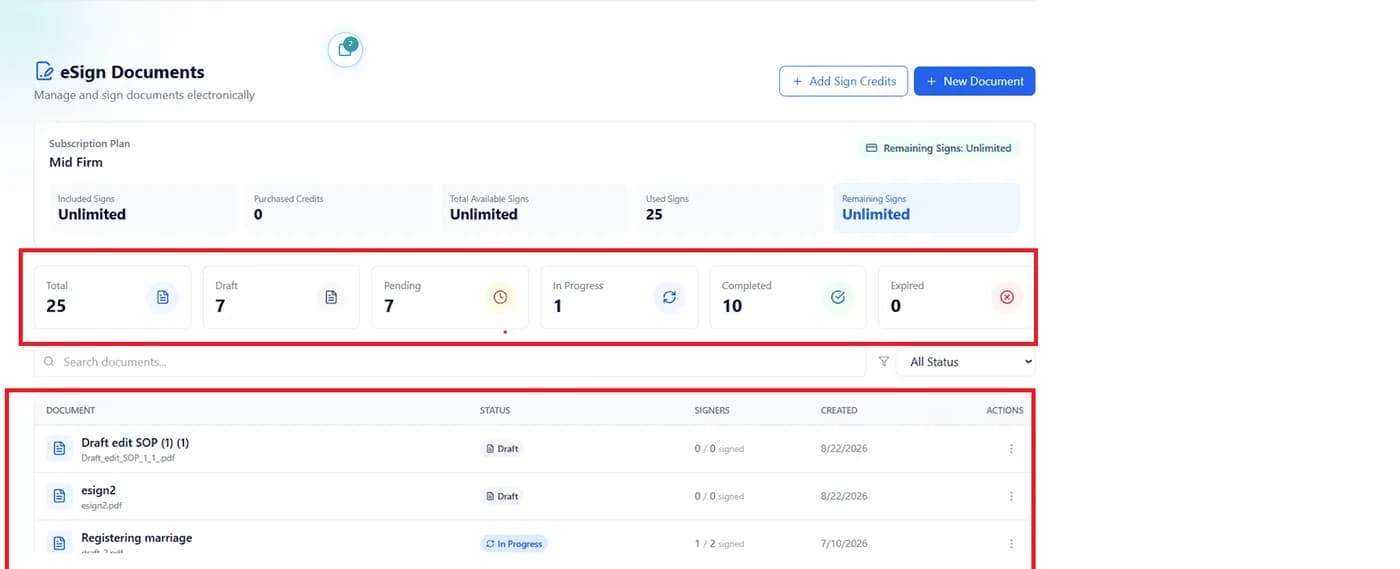Select the Draft 7 stat card

pos(281,297)
